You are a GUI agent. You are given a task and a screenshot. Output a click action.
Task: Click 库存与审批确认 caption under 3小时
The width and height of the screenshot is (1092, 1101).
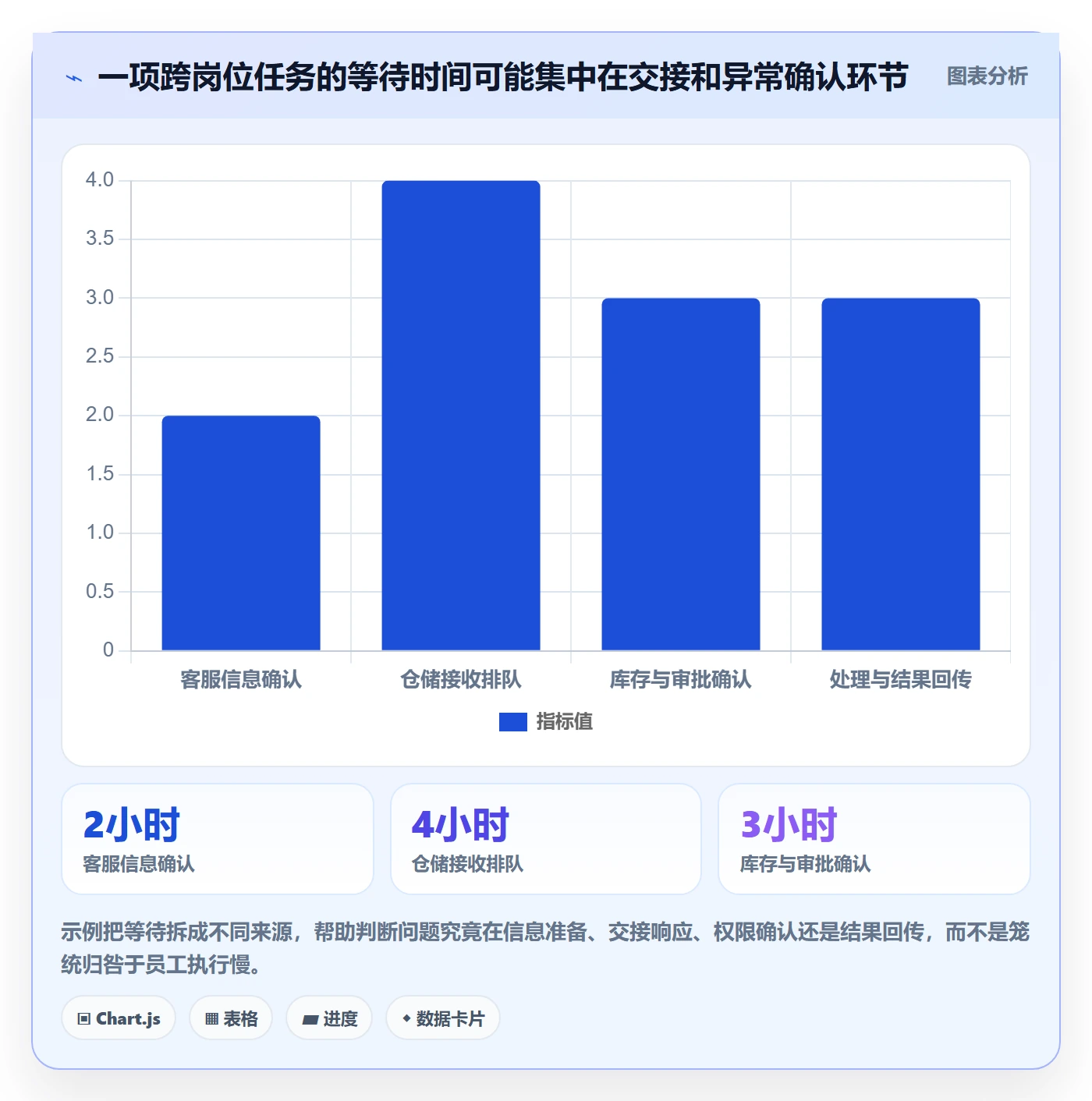[805, 864]
